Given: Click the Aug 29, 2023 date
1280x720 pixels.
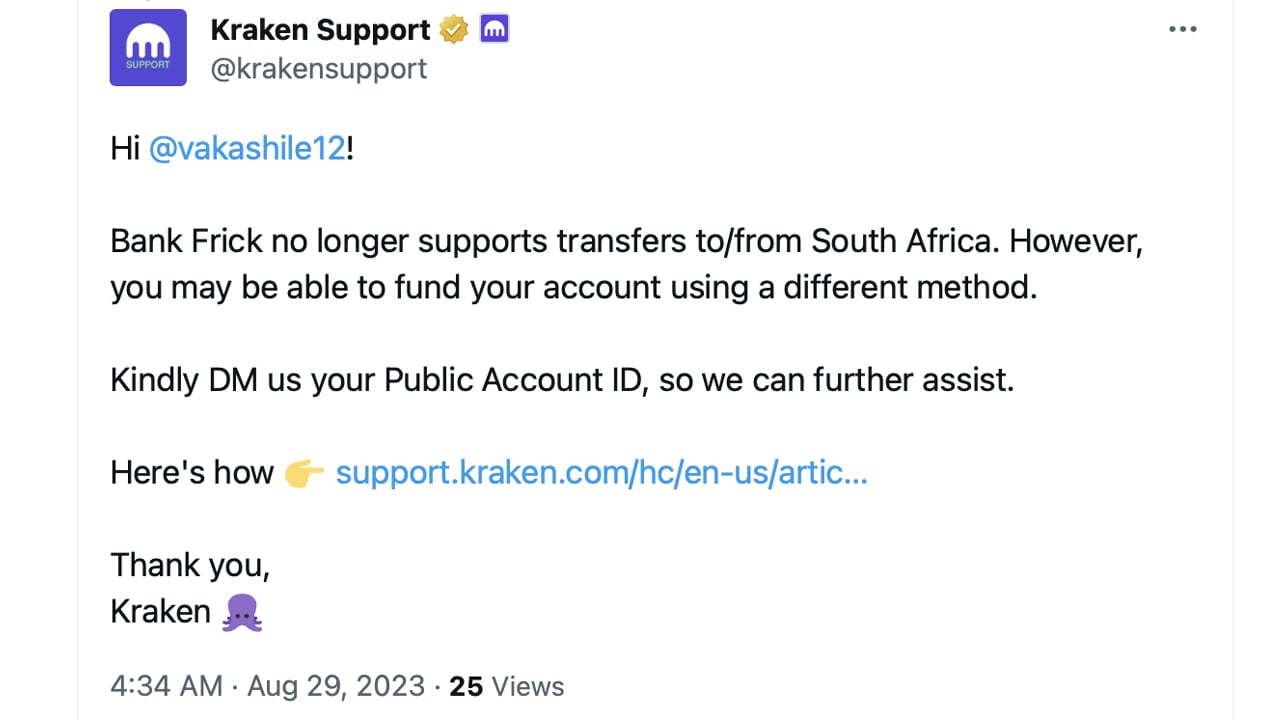Looking at the screenshot, I should pyautogui.click(x=336, y=686).
